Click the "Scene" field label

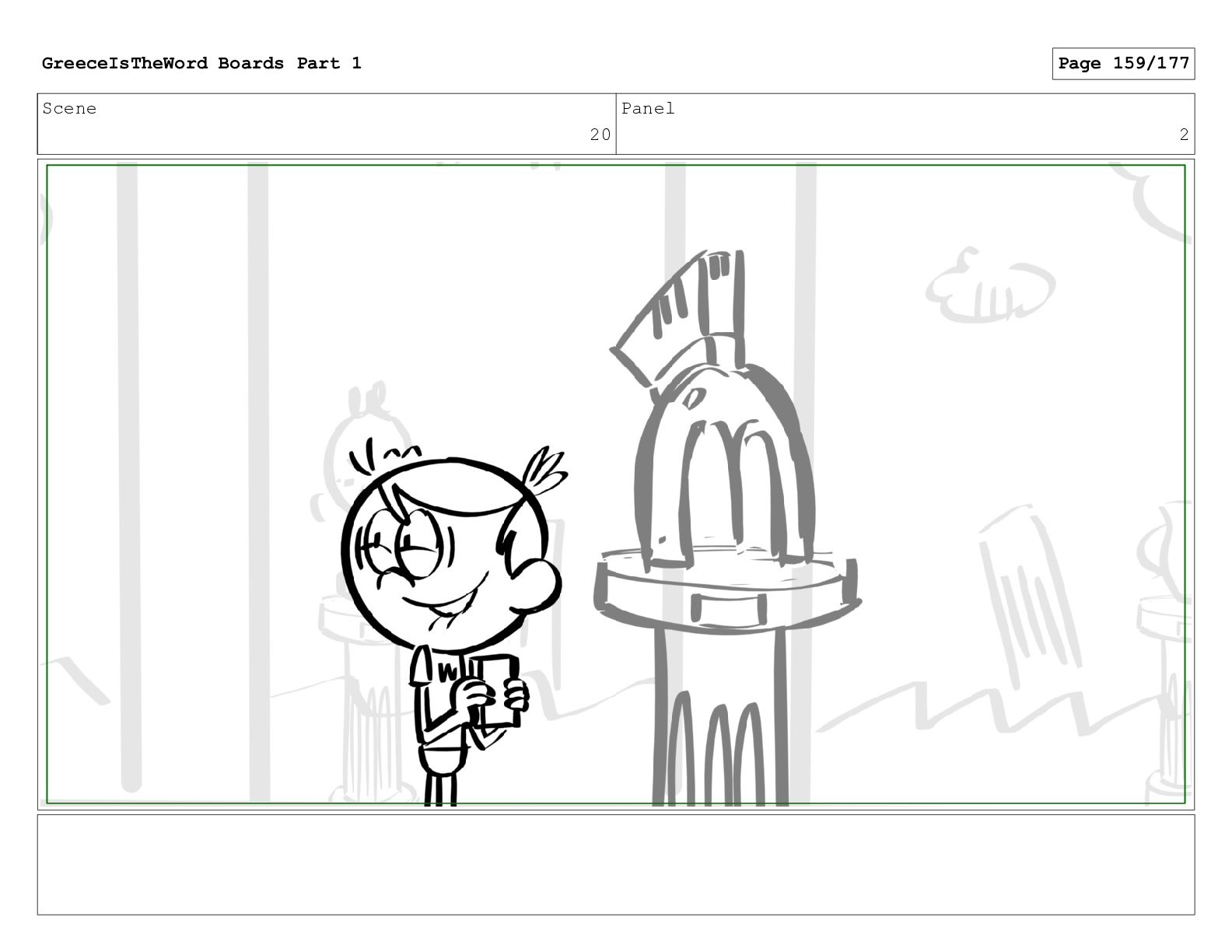pos(69,109)
